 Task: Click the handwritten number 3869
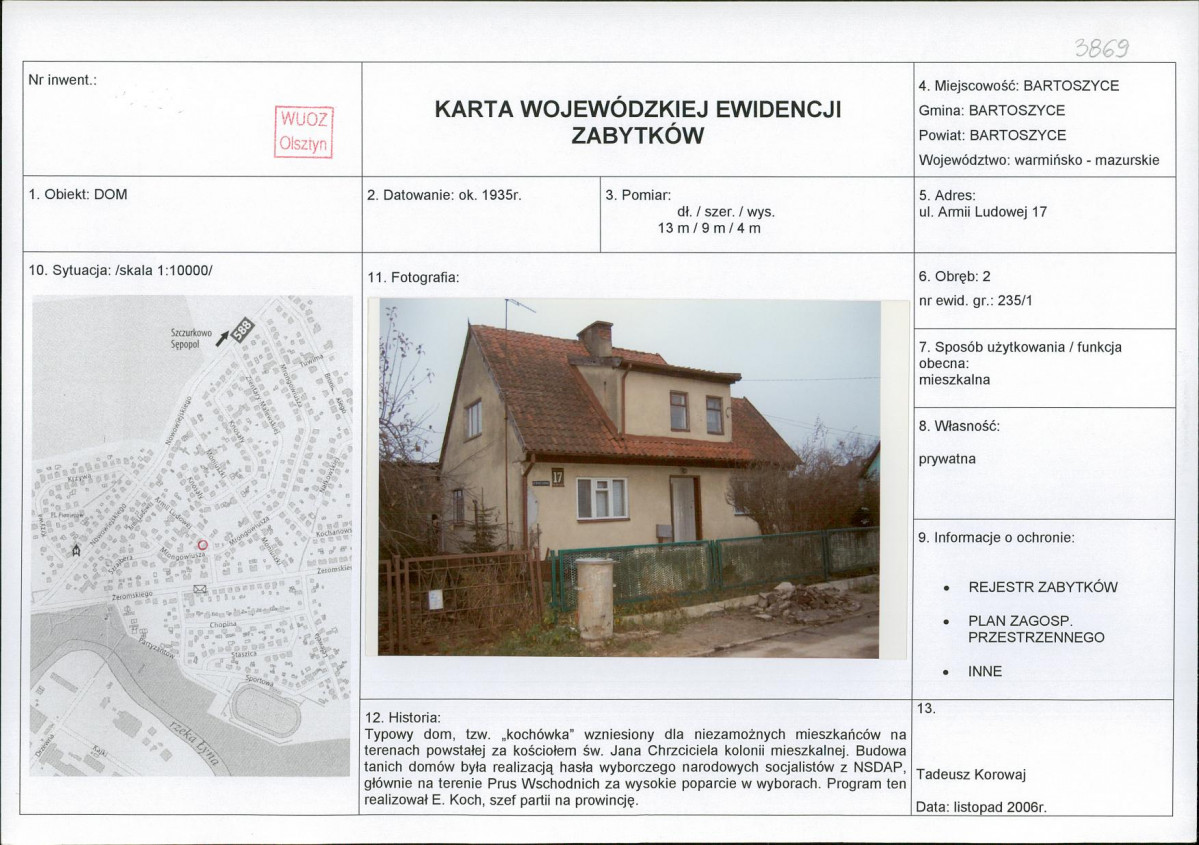pos(1102,49)
